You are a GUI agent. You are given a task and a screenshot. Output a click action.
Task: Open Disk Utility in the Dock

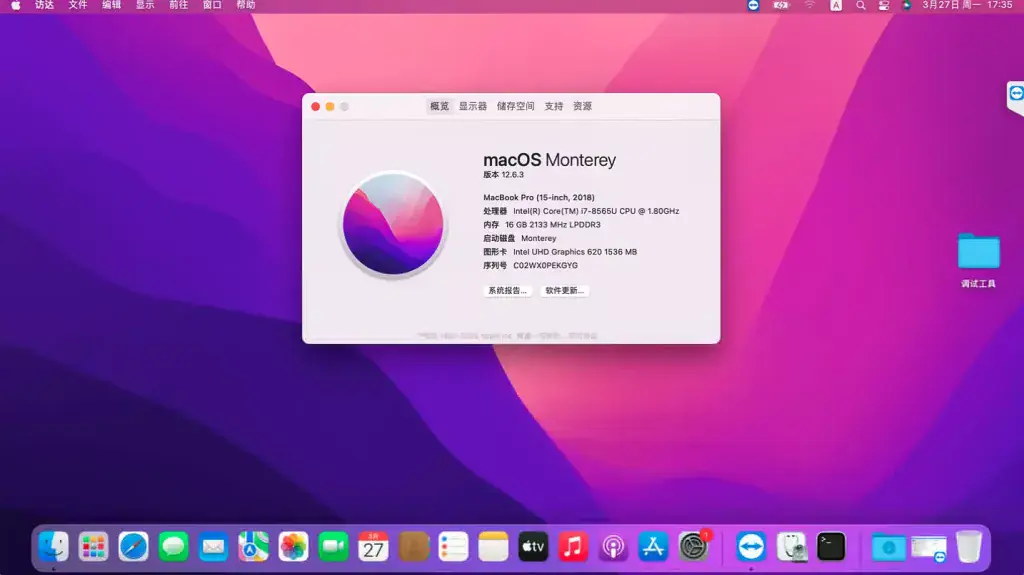click(792, 547)
